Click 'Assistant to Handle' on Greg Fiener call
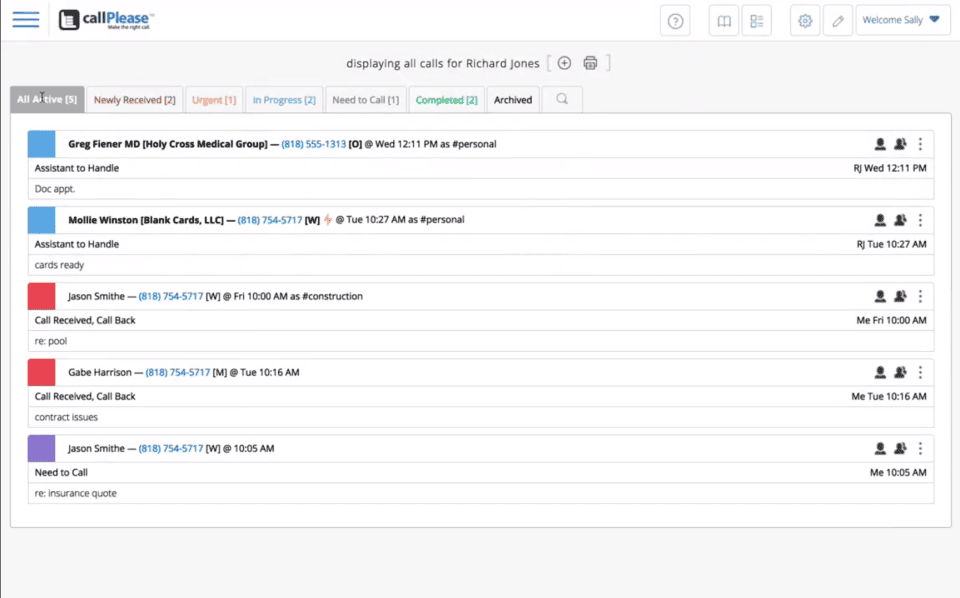 tap(77, 168)
